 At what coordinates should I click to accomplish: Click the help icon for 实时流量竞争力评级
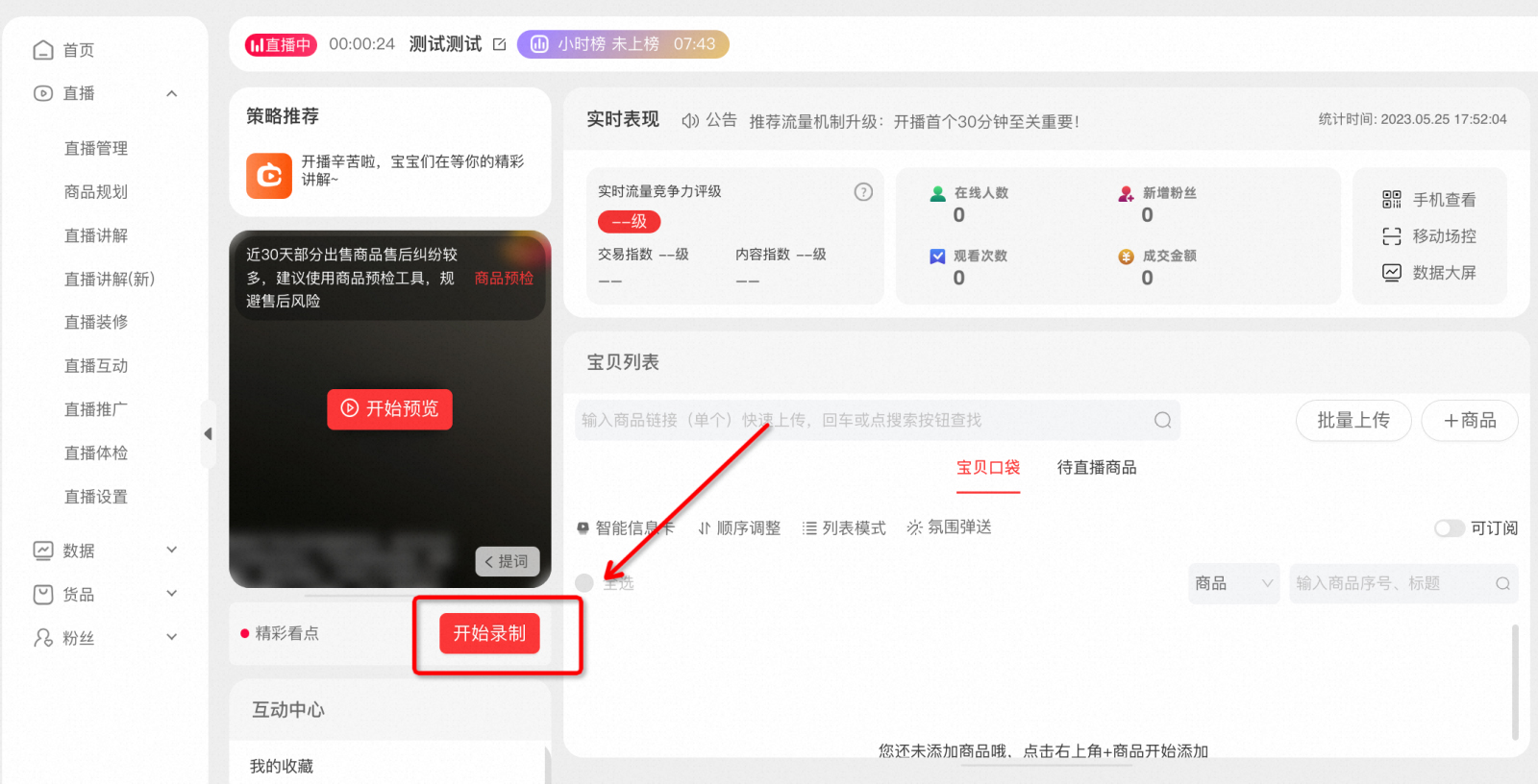[x=863, y=192]
